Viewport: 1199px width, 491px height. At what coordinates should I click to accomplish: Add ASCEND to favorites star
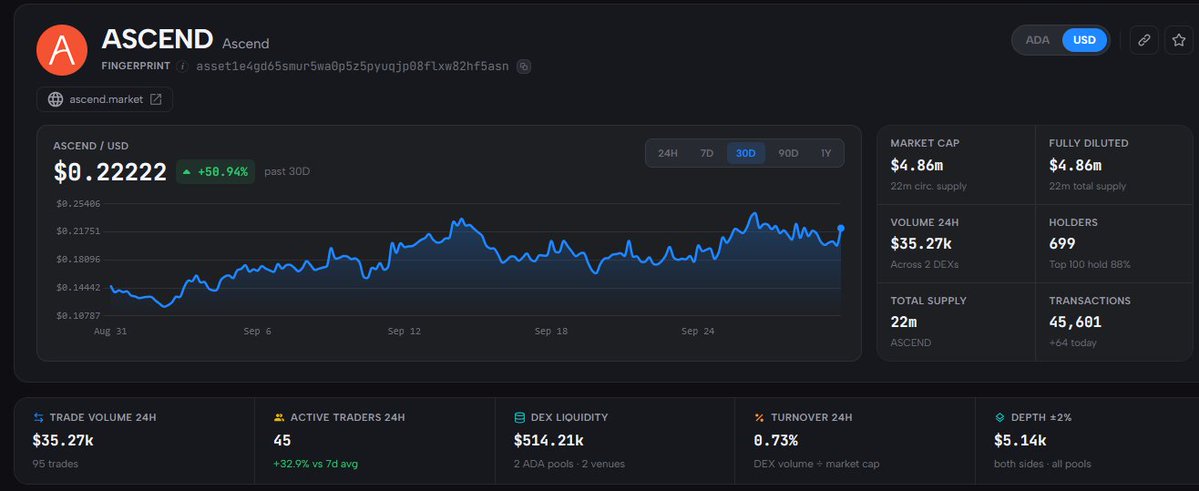(1178, 40)
